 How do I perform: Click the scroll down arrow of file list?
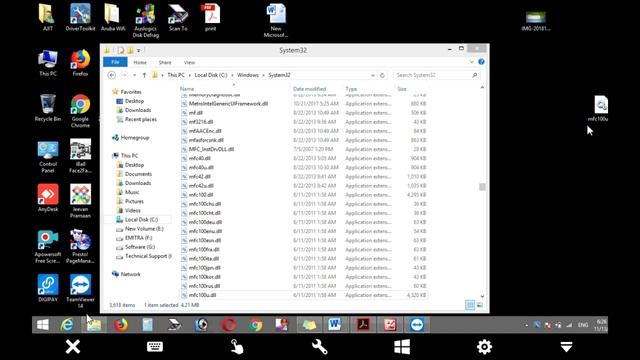pyautogui.click(x=482, y=296)
